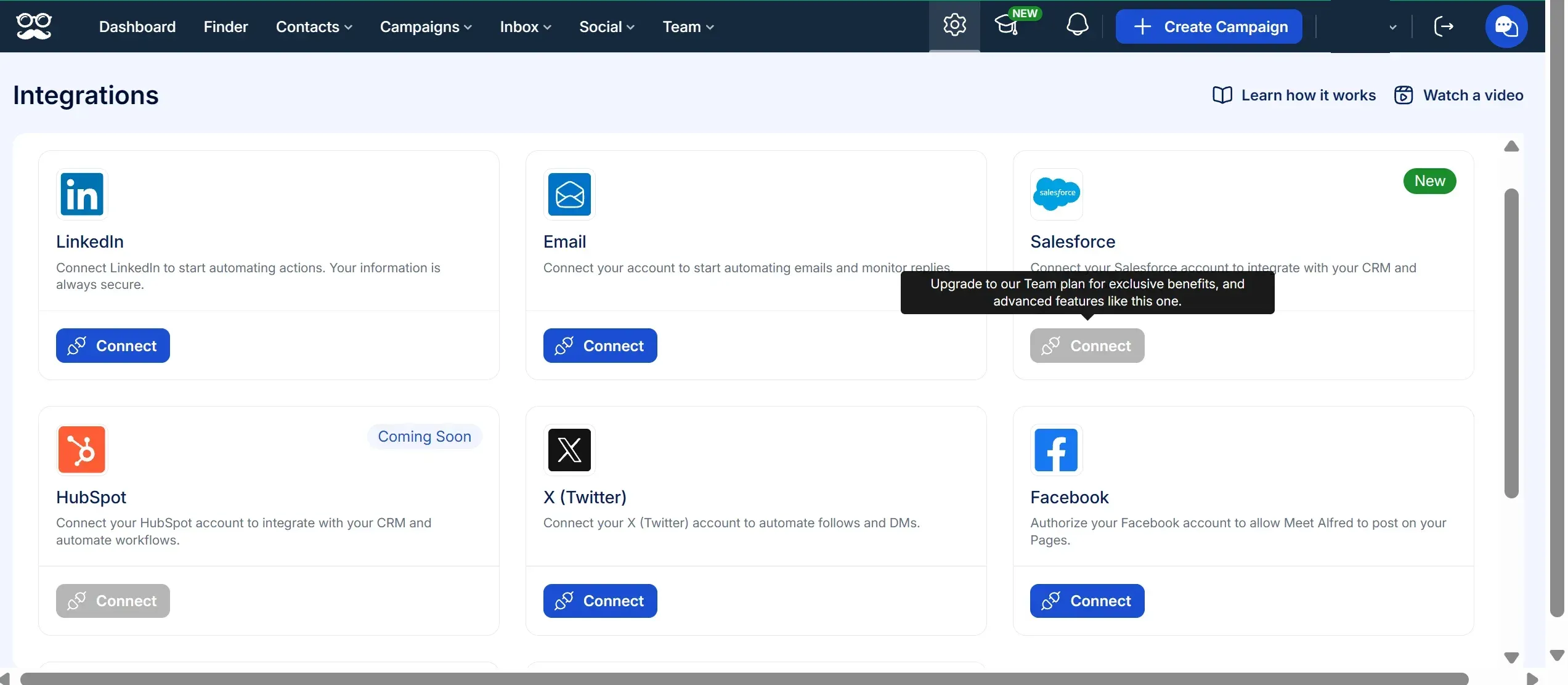Click the HubSpot logo icon
This screenshot has width=1568, height=685.
[x=82, y=450]
